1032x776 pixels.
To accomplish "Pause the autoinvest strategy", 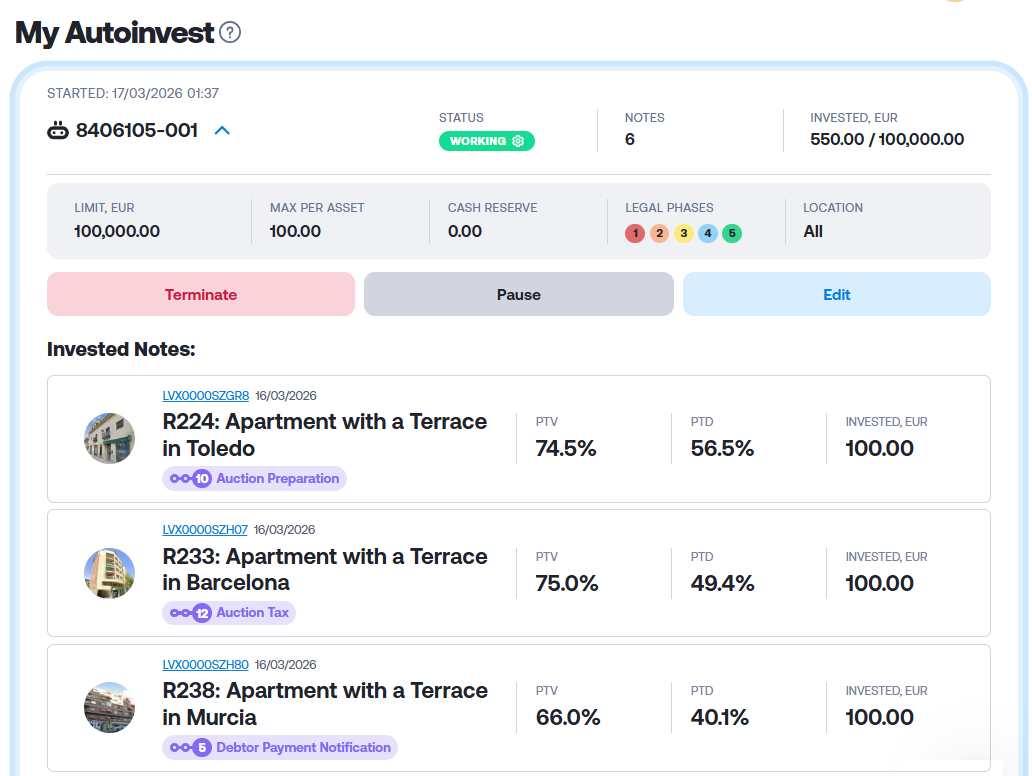I will [518, 295].
